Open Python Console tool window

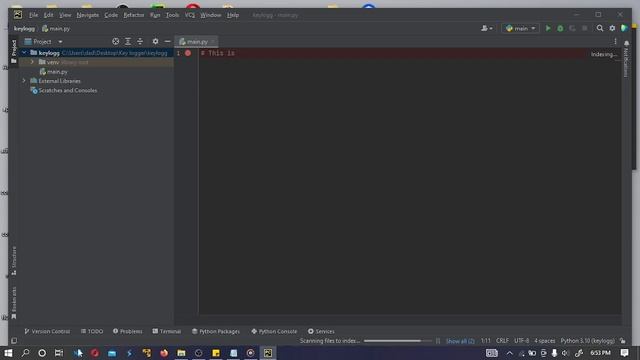click(x=274, y=331)
